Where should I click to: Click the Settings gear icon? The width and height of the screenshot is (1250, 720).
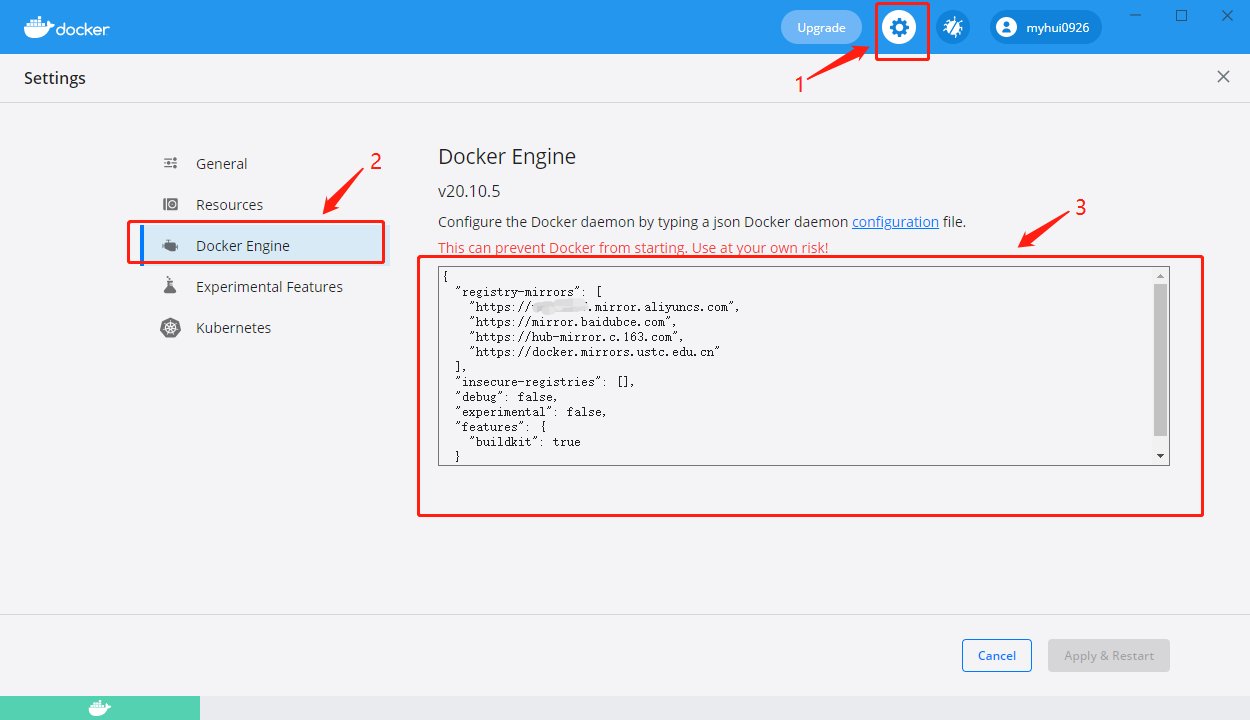click(x=899, y=27)
